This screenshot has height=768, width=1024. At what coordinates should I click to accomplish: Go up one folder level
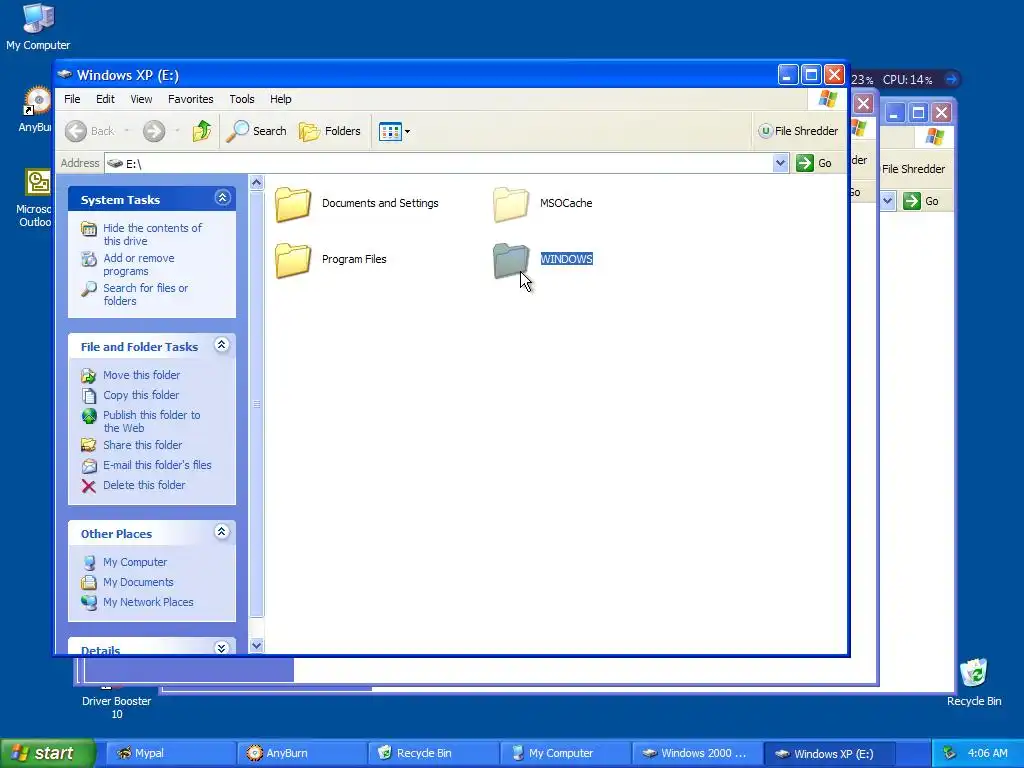[202, 131]
